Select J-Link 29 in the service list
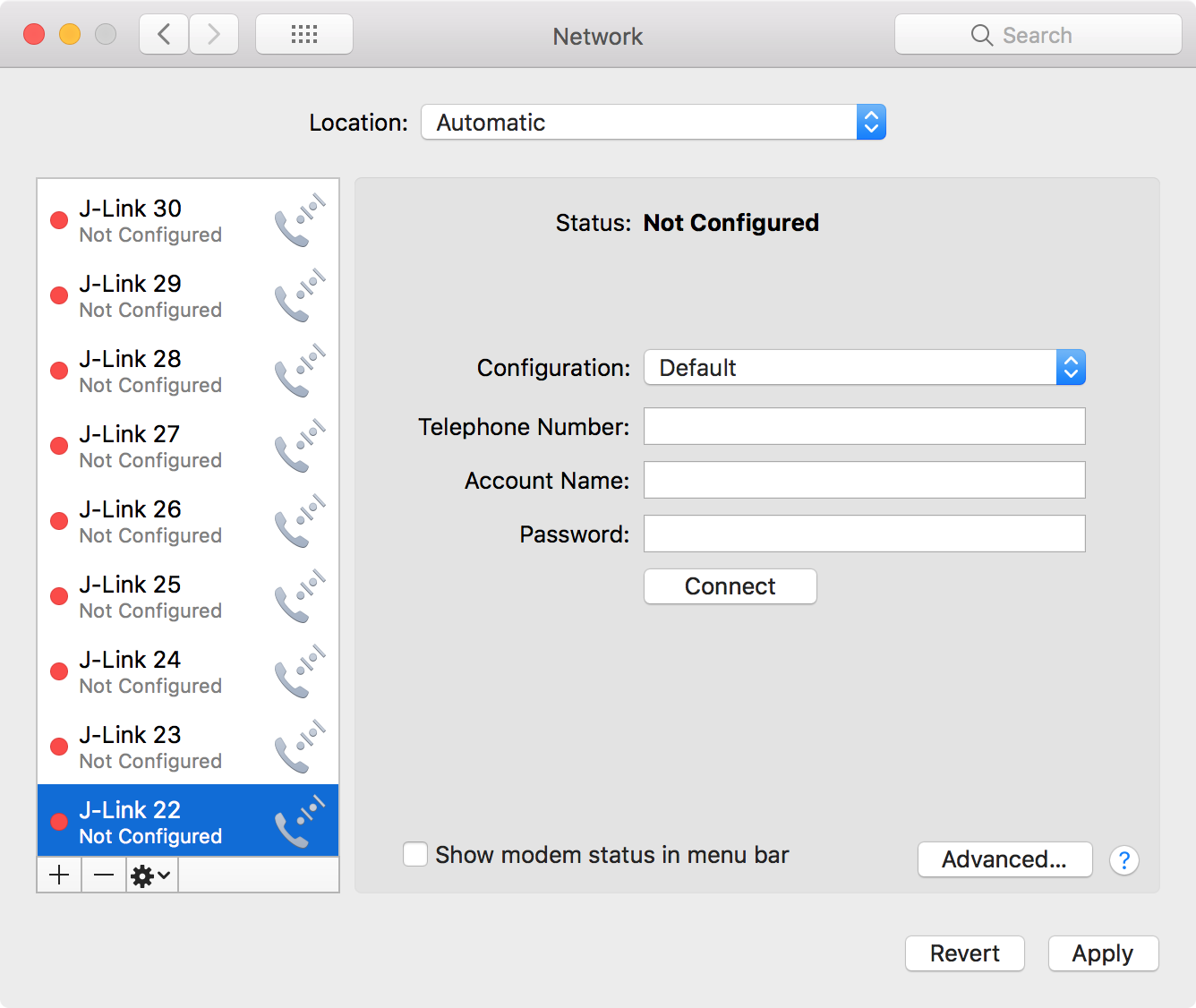This screenshot has height=1008, width=1196. [188, 295]
